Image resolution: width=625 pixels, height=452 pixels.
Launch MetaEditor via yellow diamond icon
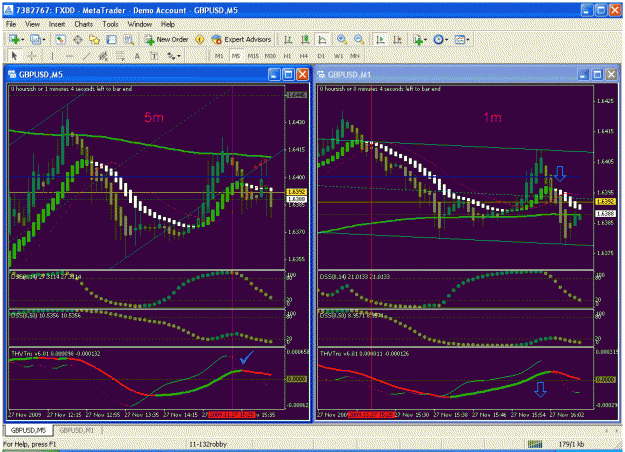(x=199, y=39)
